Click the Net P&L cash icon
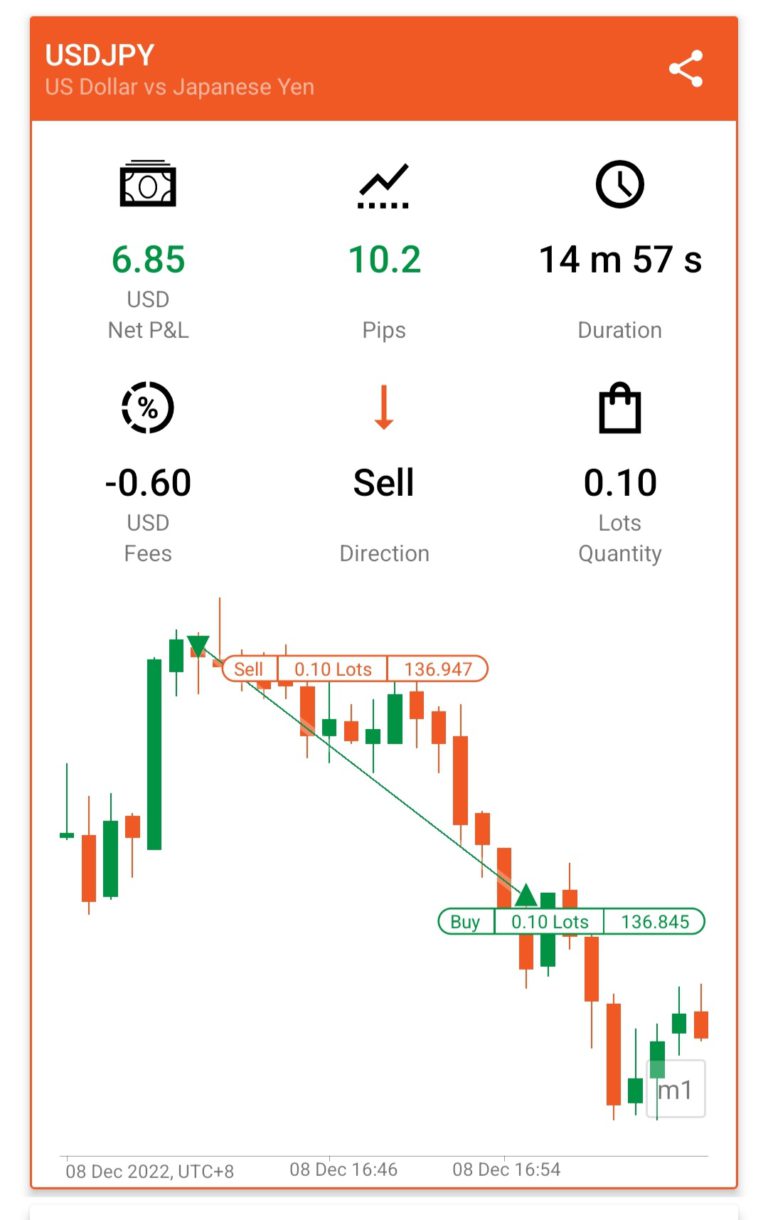Screen dimensions: 768x1220 [x=148, y=185]
